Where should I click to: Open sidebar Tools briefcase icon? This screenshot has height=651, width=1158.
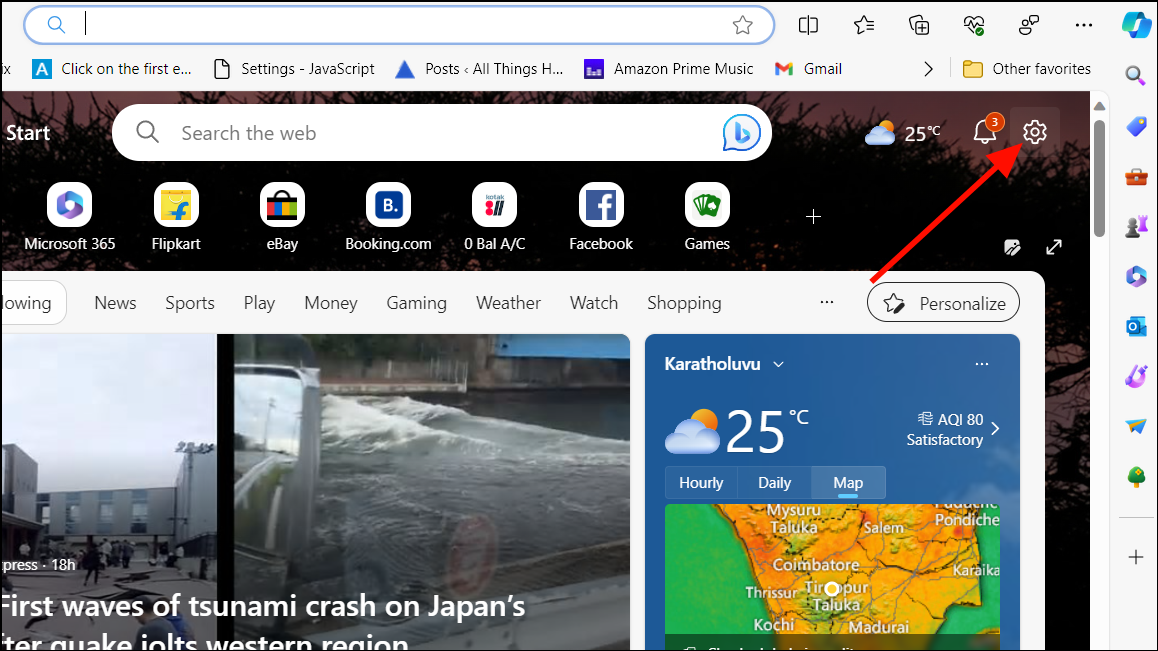(x=1136, y=177)
